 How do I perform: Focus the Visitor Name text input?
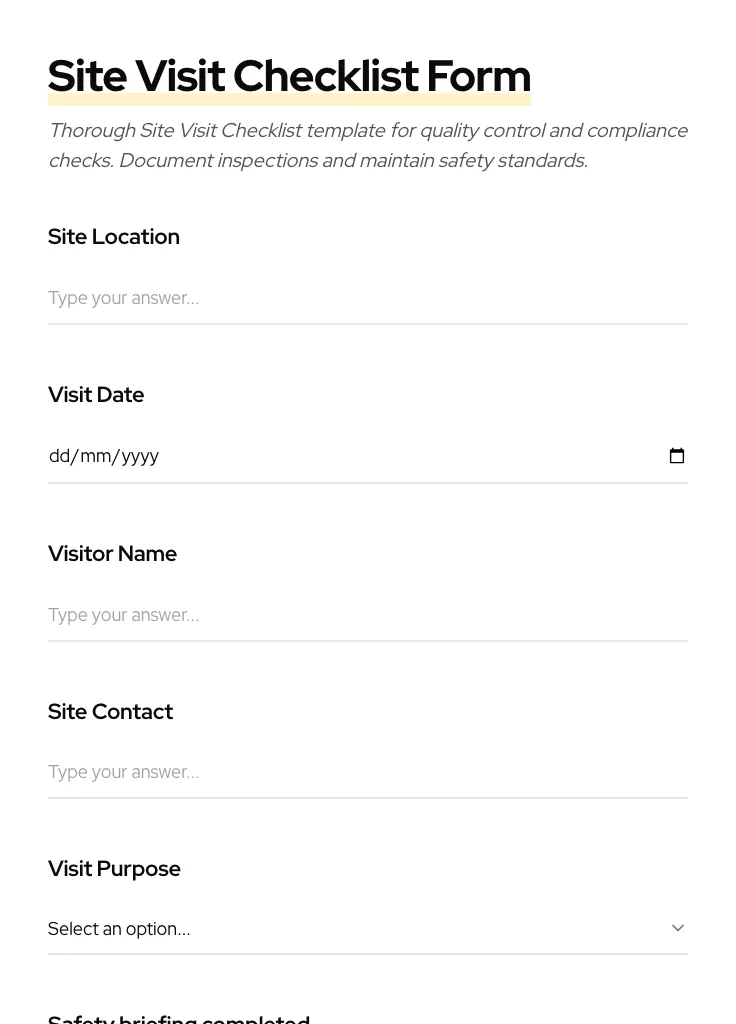click(368, 615)
